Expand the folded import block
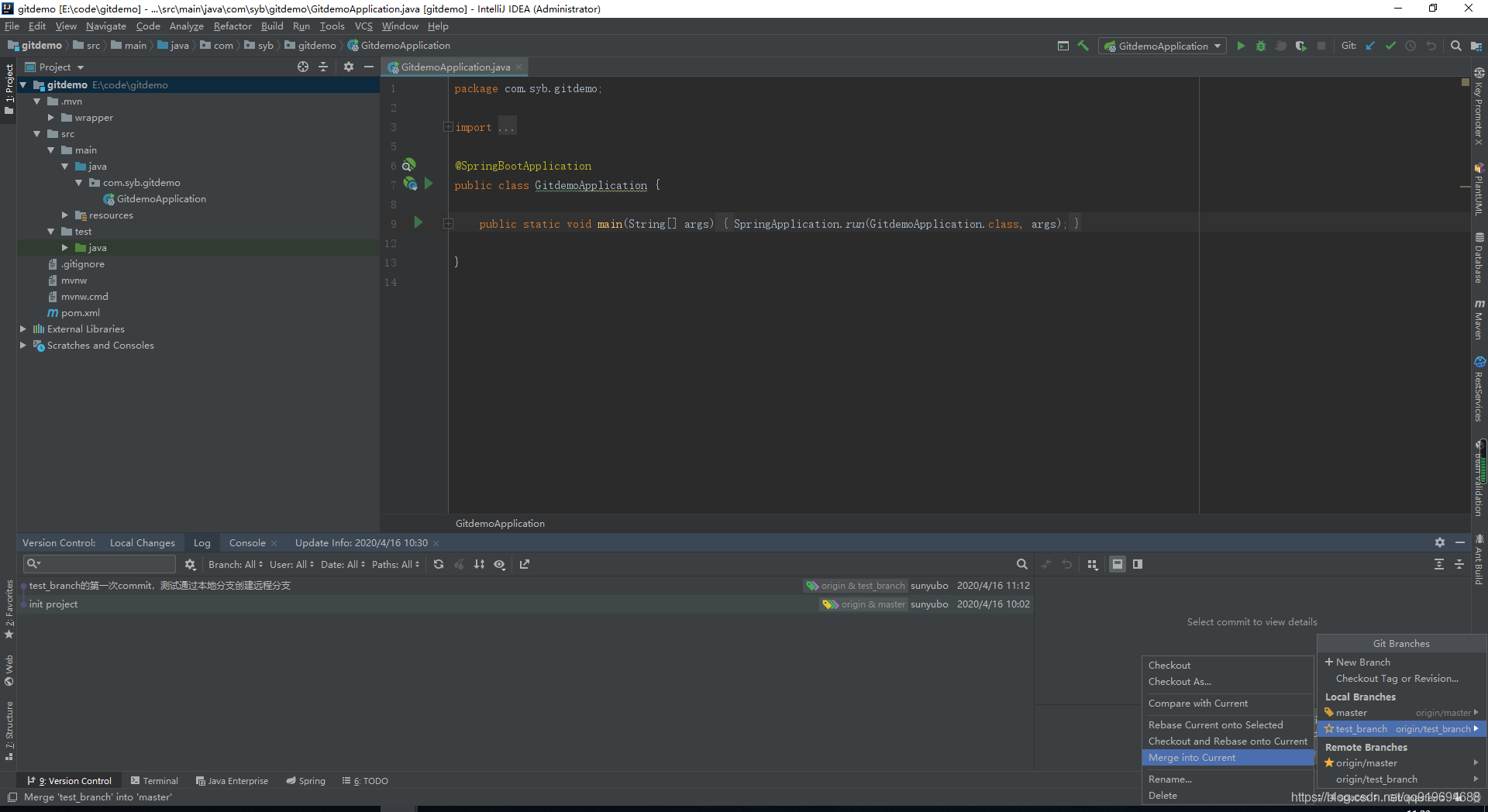 tap(448, 126)
